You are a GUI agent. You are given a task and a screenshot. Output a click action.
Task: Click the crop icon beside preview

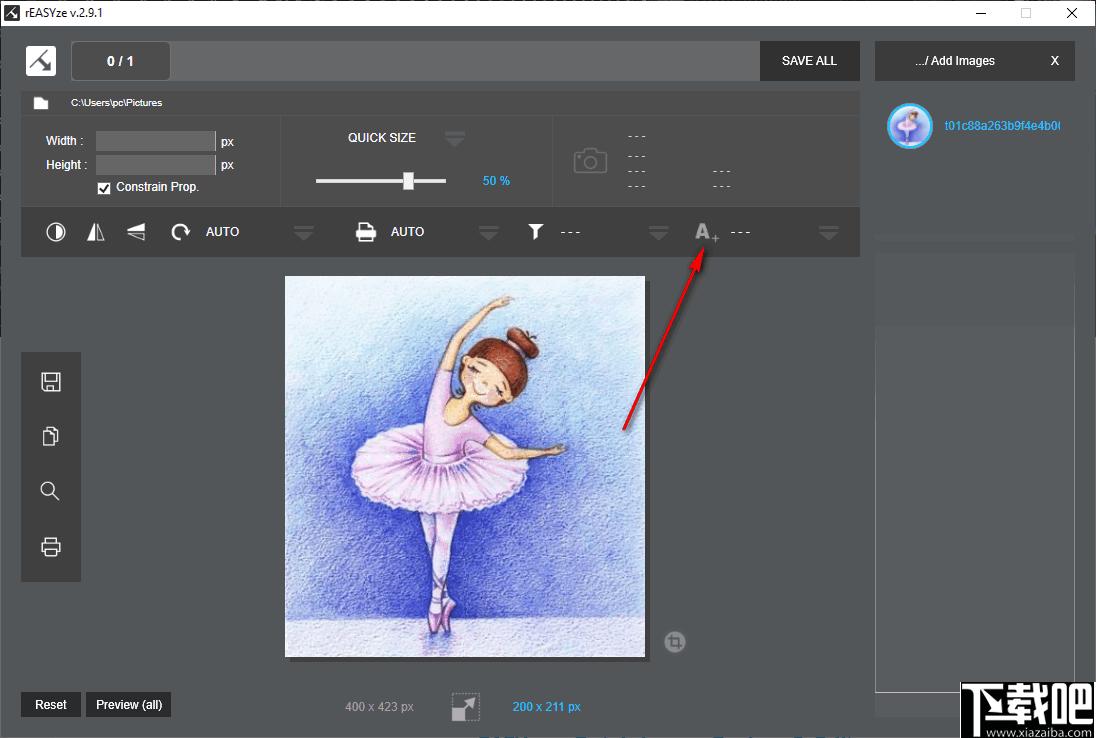coord(675,642)
